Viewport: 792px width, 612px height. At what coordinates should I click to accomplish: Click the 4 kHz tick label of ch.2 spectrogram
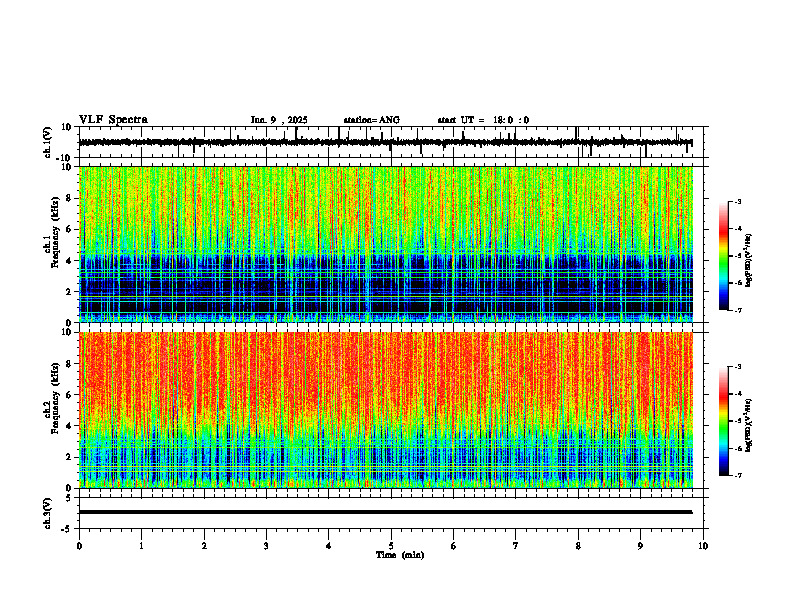coord(69,426)
